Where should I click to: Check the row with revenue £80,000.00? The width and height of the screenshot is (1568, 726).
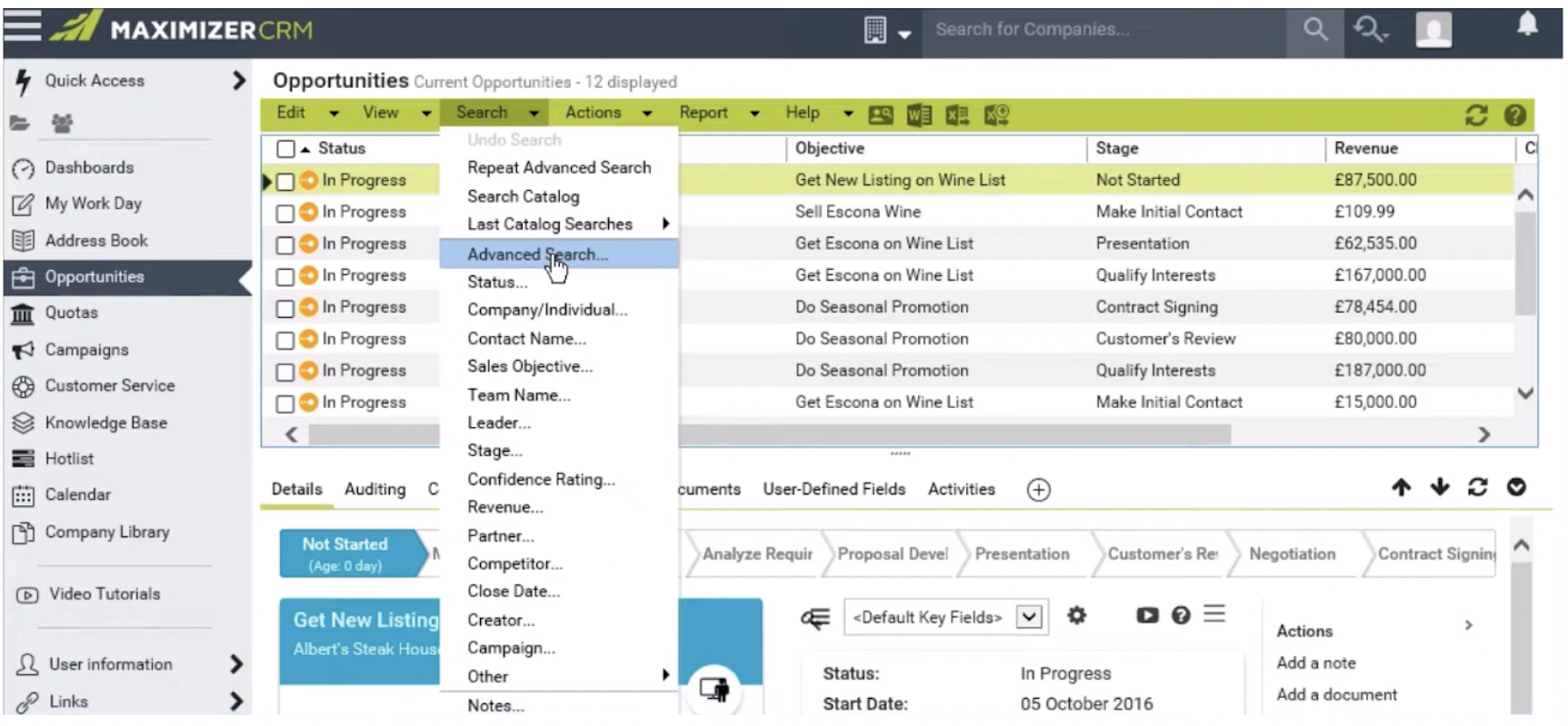(285, 341)
